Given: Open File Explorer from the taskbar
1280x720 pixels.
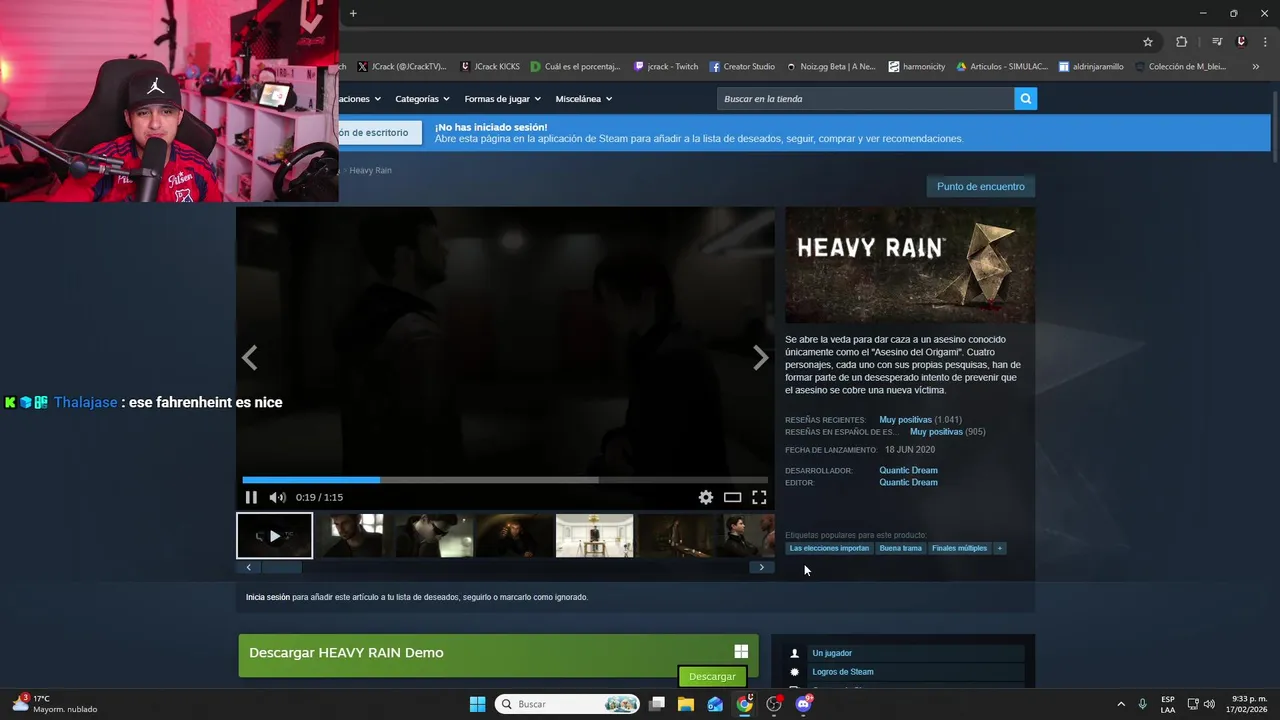Looking at the screenshot, I should pos(686,704).
